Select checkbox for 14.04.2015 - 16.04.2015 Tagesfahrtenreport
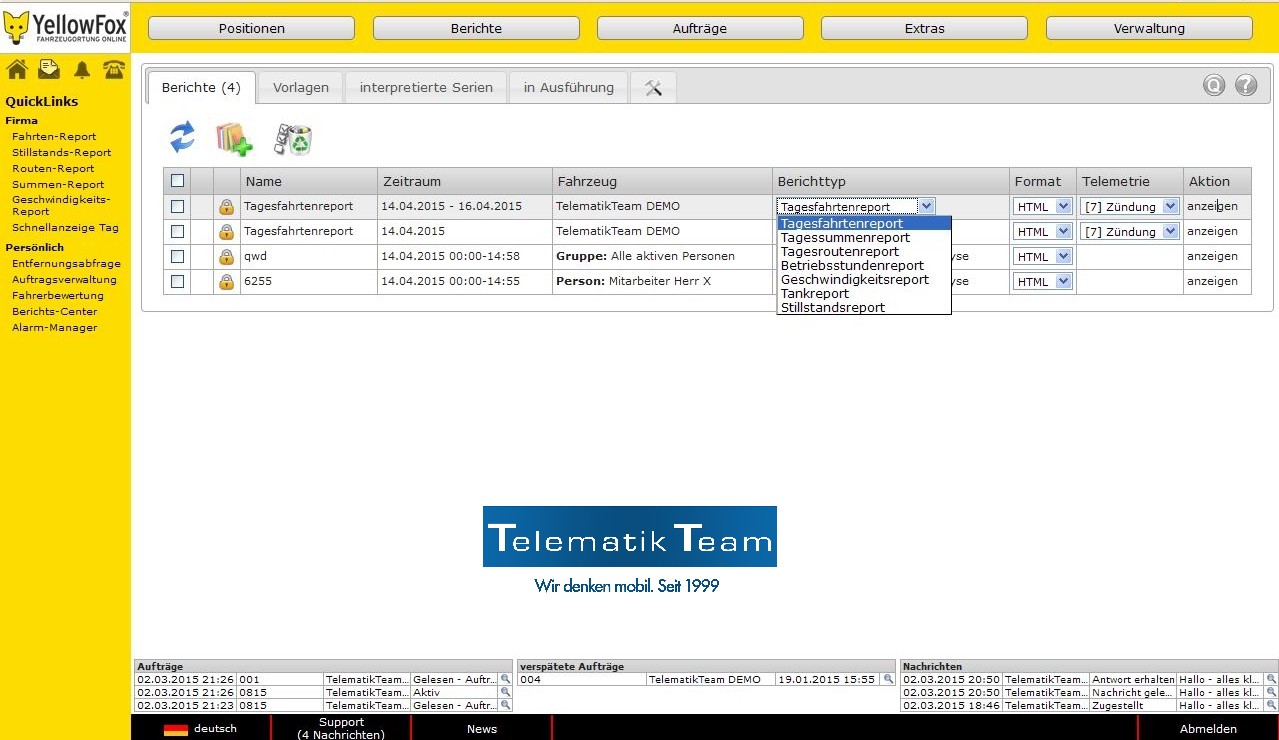Viewport: 1279px width, 740px height. [177, 207]
